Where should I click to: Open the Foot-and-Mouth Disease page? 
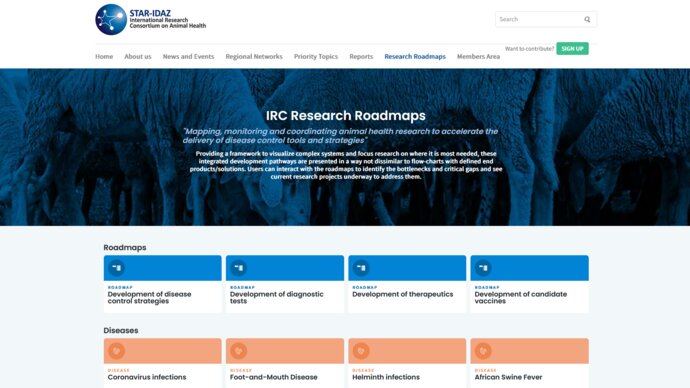(x=285, y=363)
